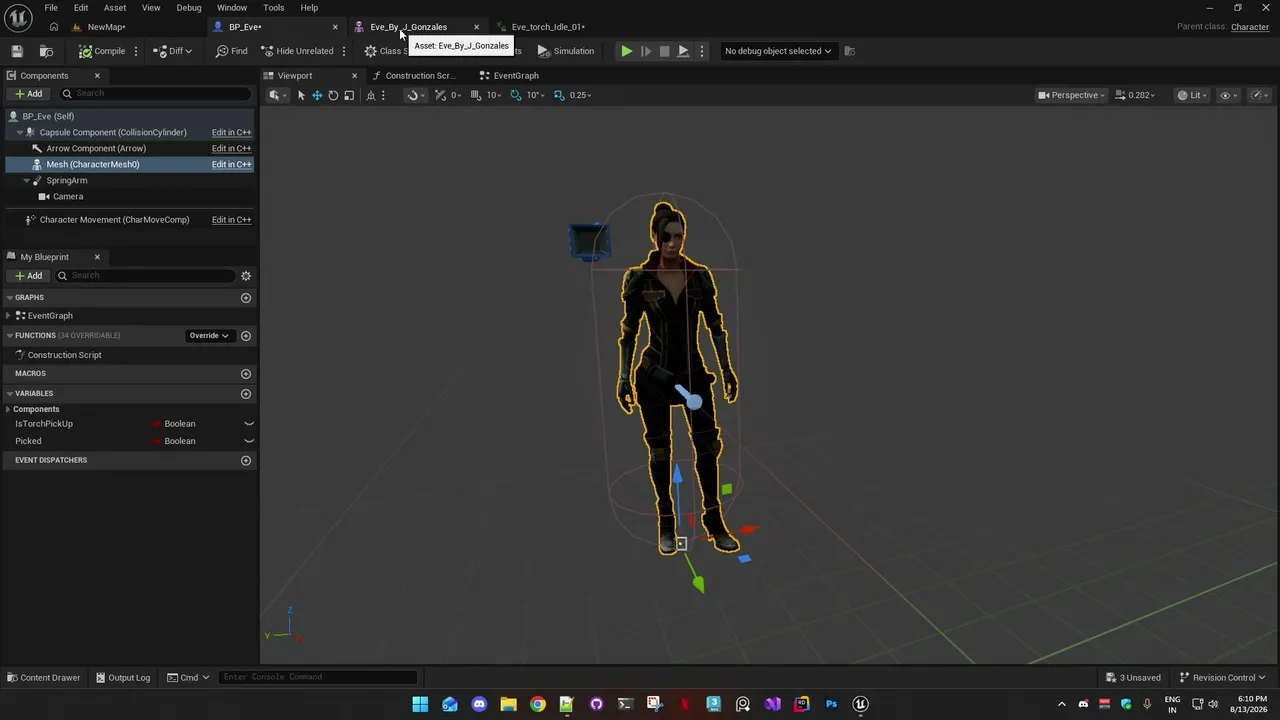1280x720 pixels.
Task: Click Edit in C++ for Capsule Component
Action: (231, 132)
